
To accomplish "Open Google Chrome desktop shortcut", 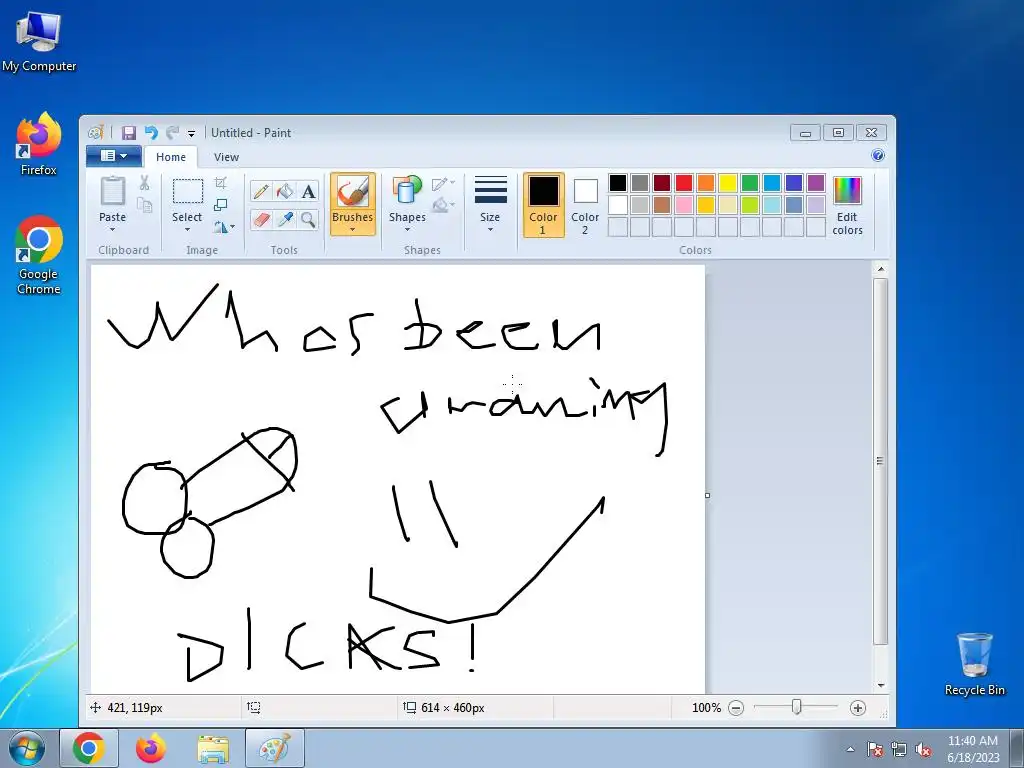I will (x=39, y=255).
